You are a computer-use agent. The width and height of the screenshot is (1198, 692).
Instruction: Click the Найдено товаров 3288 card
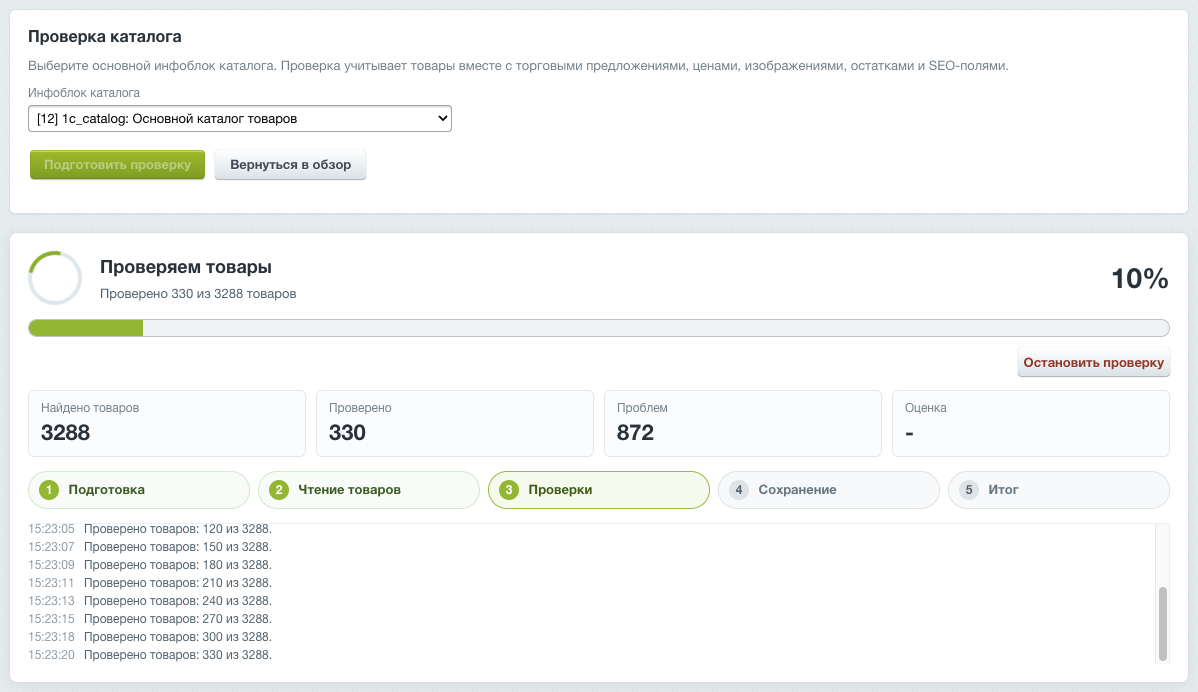167,424
